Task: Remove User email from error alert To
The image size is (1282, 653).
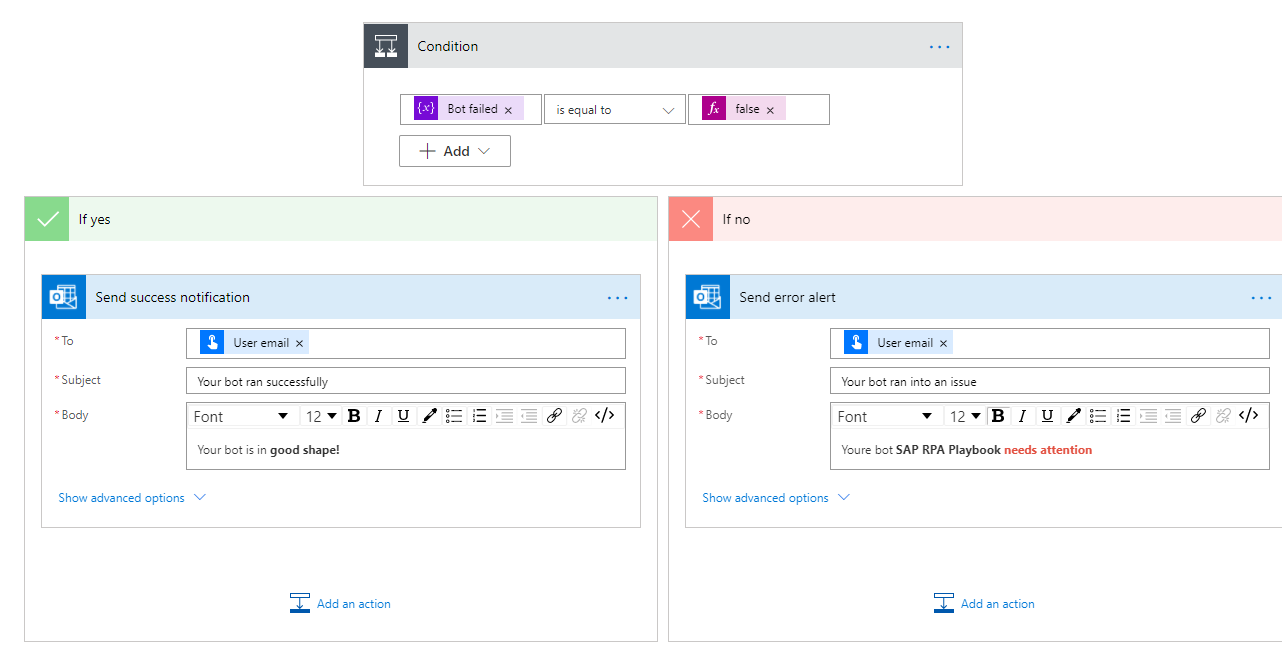Action: 943,343
